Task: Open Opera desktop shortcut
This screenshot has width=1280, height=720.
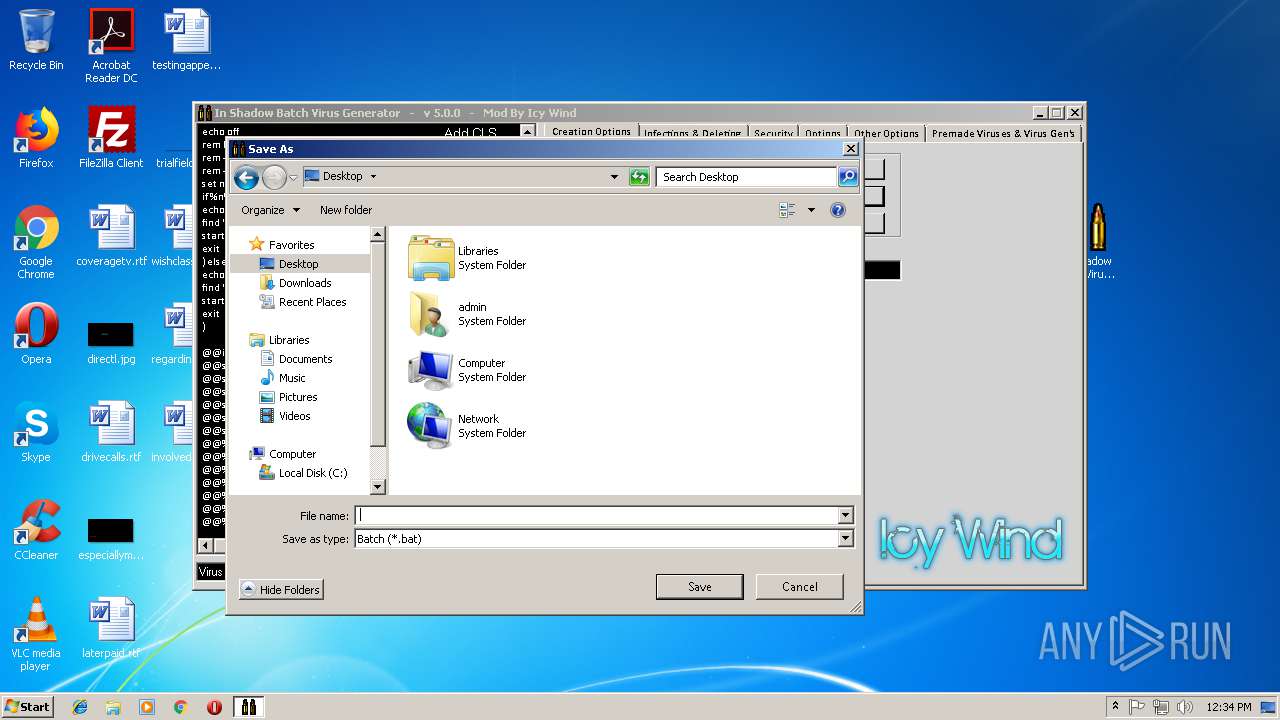Action: click(36, 335)
